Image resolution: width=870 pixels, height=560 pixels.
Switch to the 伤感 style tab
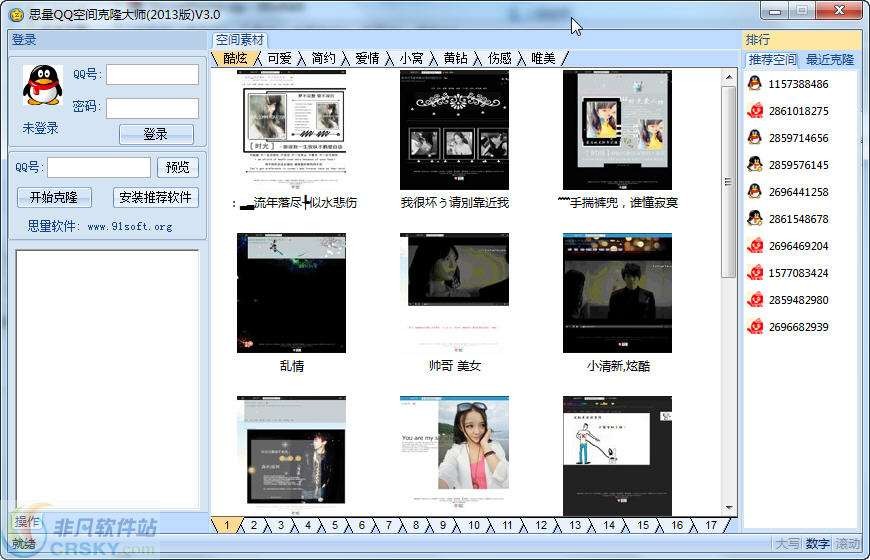[499, 58]
